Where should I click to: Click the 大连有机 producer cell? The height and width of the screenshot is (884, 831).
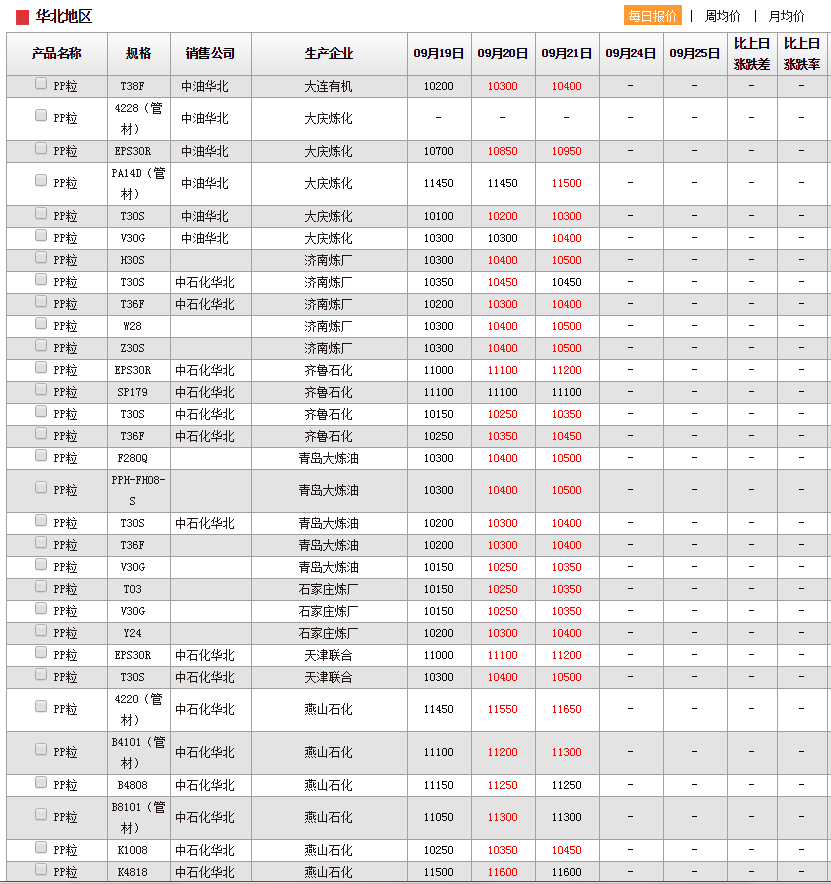(x=328, y=86)
